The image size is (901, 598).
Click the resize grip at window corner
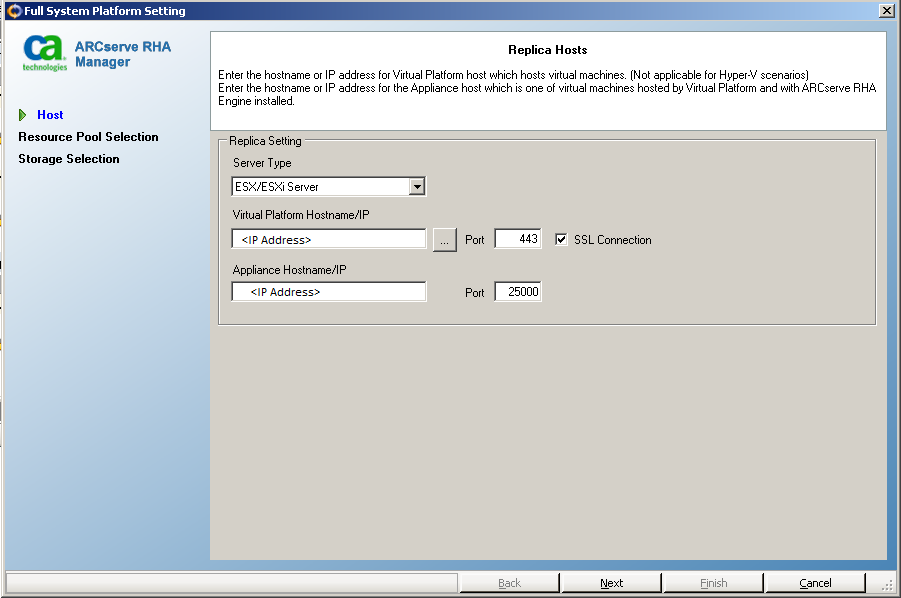tap(887, 585)
